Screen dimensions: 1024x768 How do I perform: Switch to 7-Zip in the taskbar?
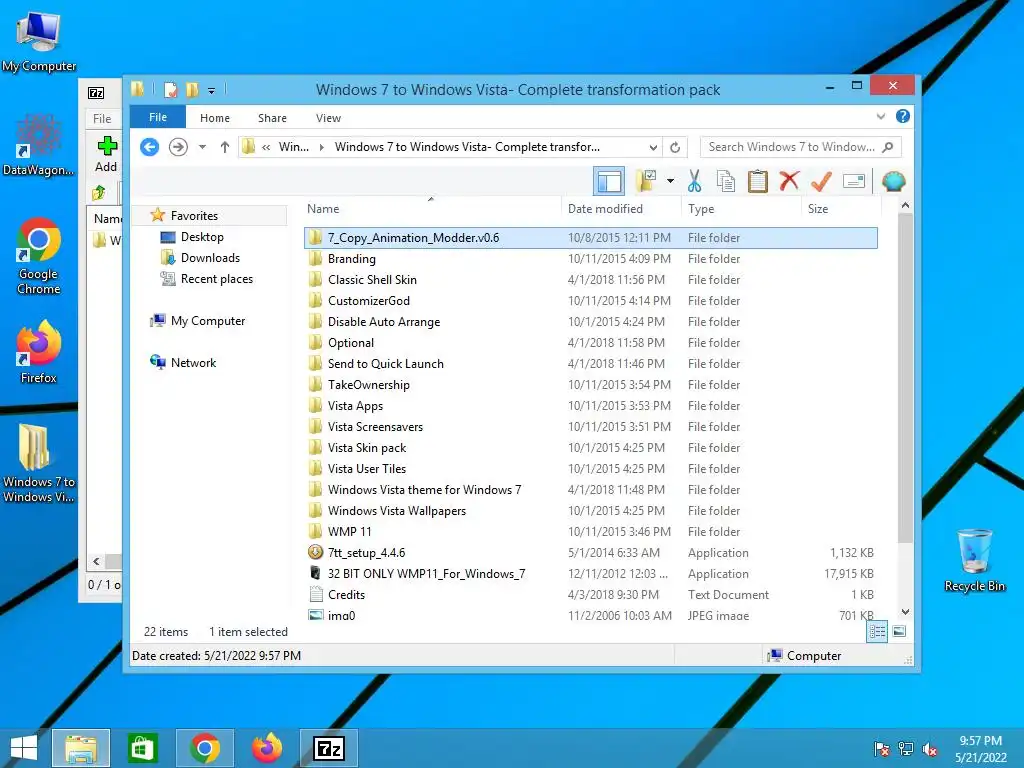328,748
